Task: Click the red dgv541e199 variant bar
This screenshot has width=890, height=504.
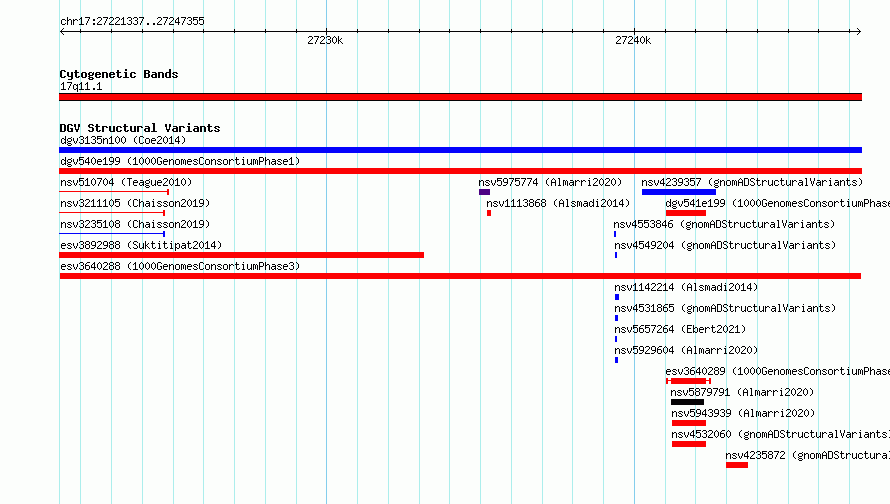Action: tap(686, 213)
